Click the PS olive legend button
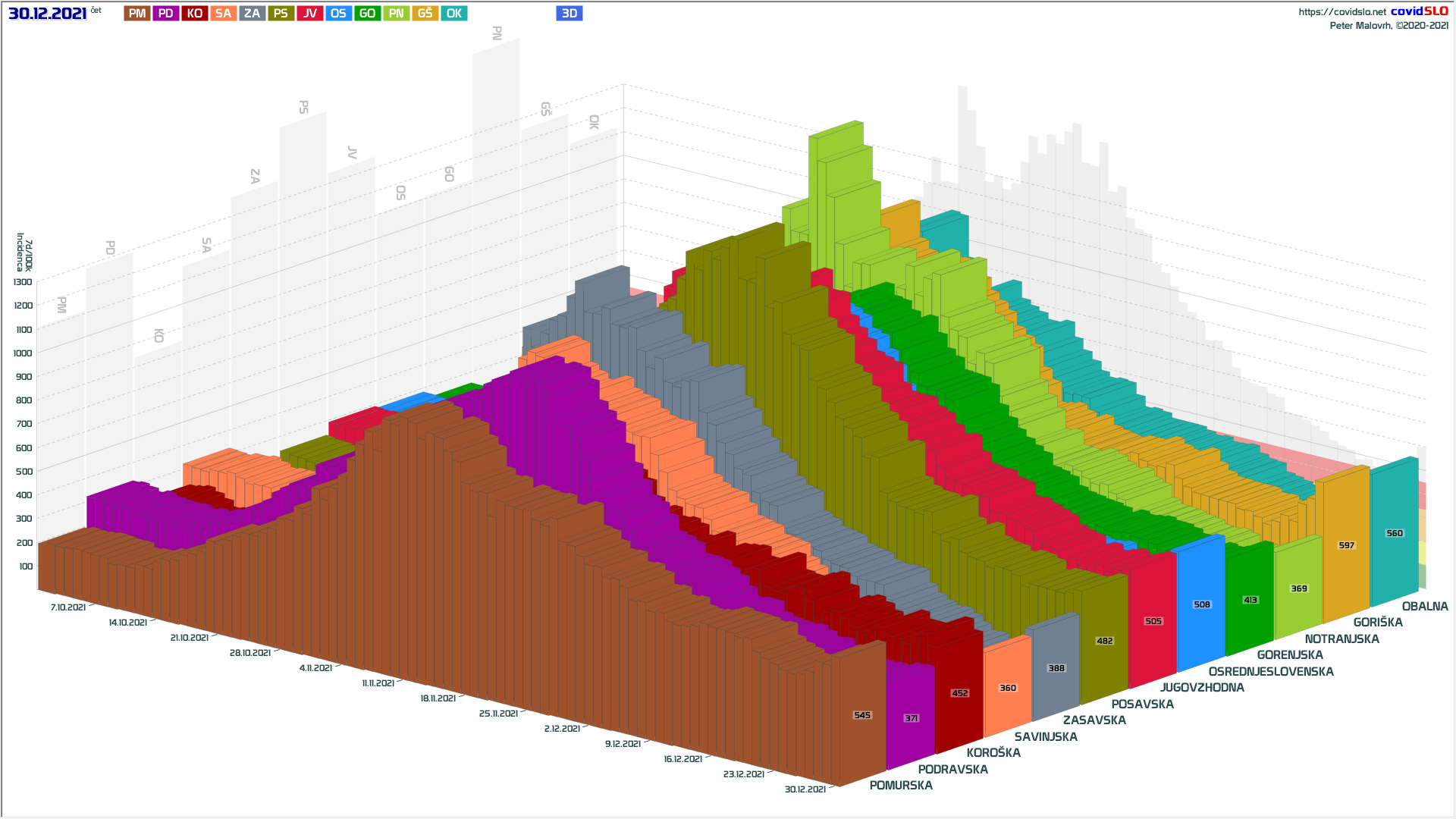 (x=281, y=14)
